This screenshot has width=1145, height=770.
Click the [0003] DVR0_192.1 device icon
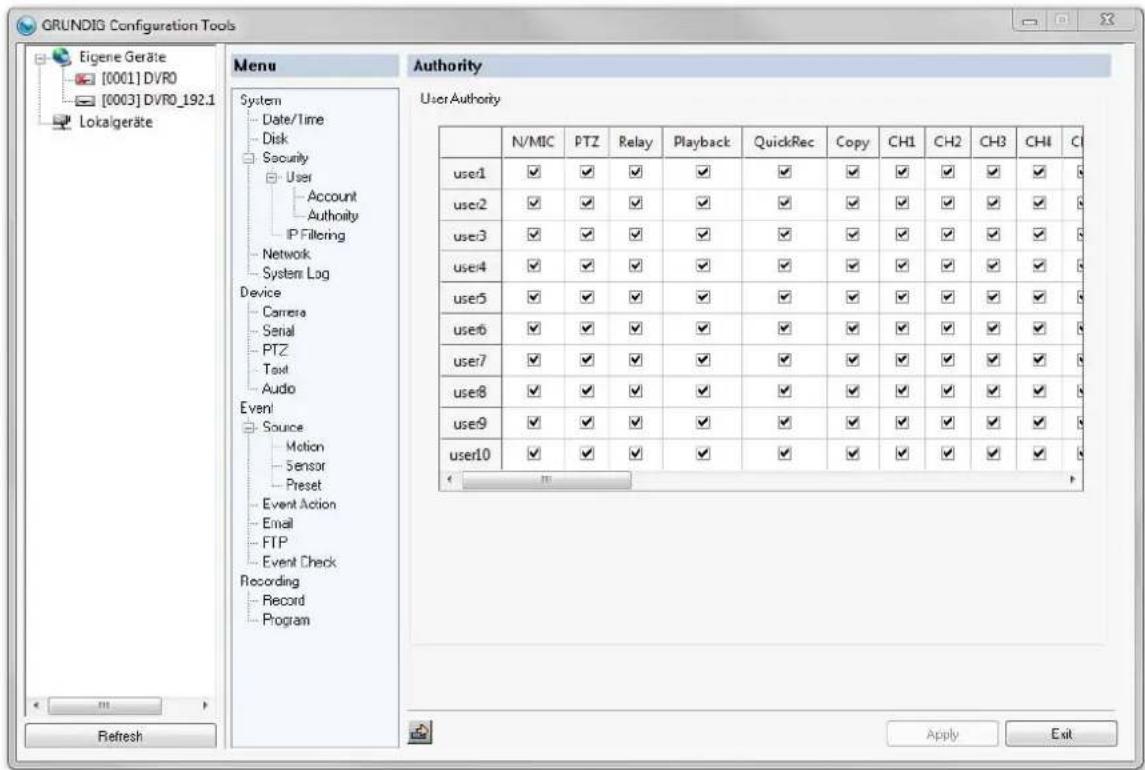click(x=85, y=101)
